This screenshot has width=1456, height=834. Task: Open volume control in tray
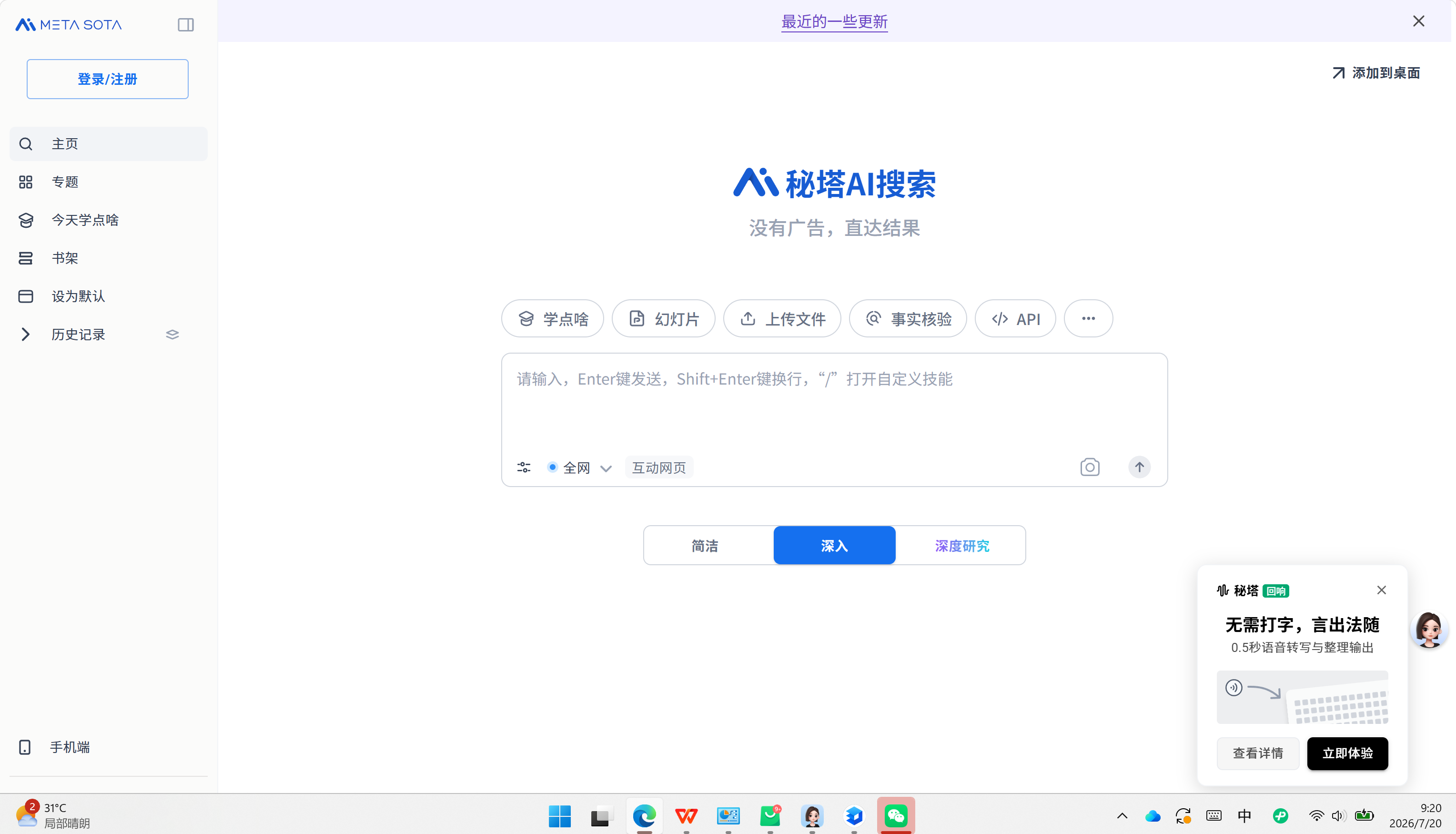pyautogui.click(x=1339, y=816)
